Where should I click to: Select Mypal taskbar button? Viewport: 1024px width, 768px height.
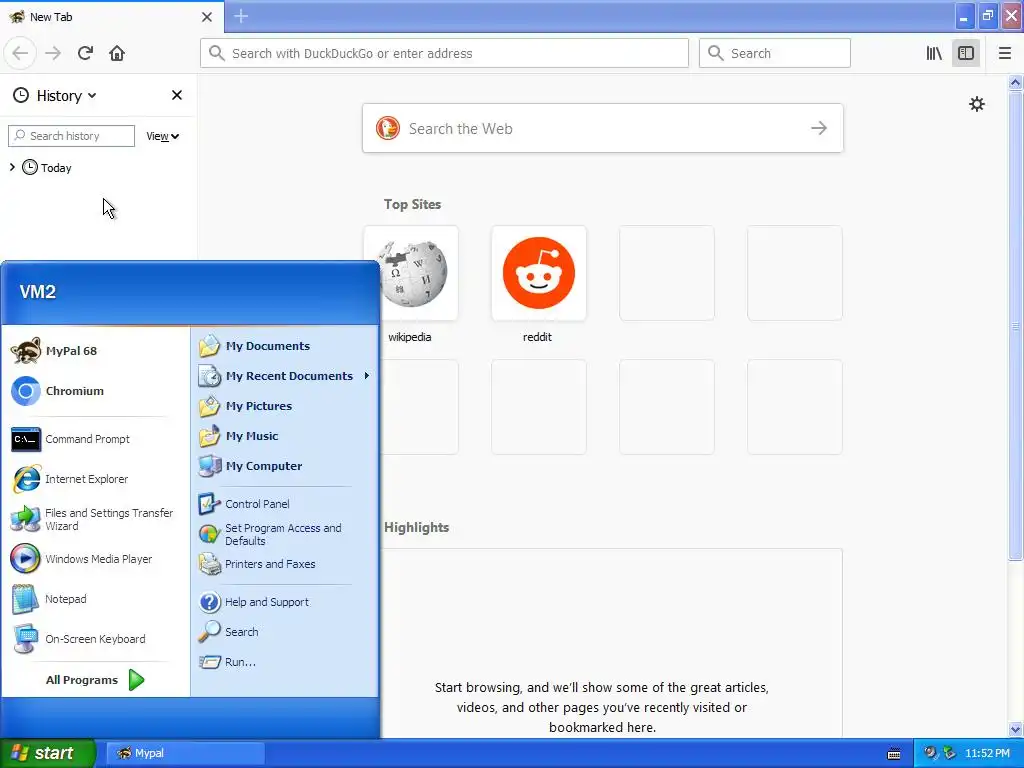tap(185, 753)
